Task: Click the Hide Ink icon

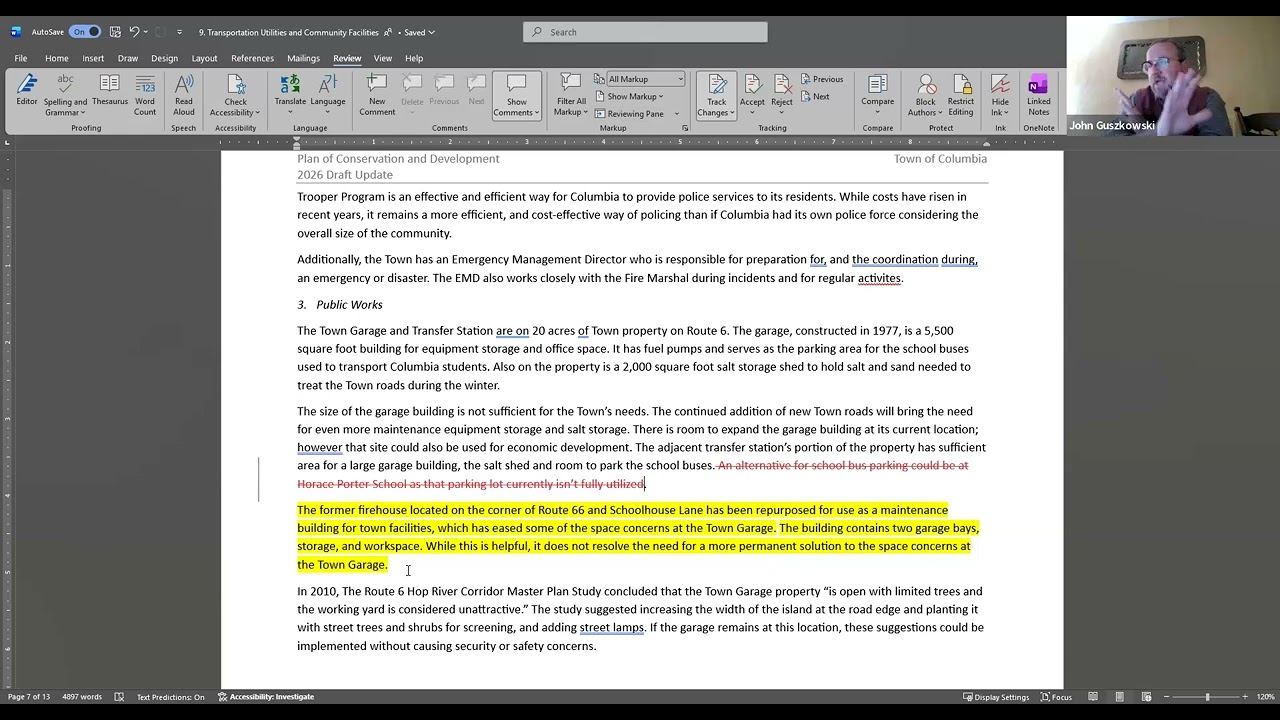Action: coord(1000,85)
